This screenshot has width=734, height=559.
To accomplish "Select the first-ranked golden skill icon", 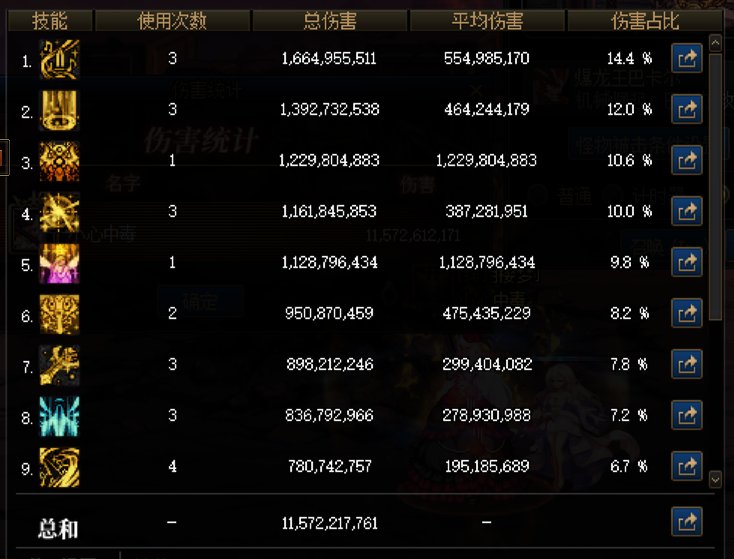I will pyautogui.click(x=59, y=59).
